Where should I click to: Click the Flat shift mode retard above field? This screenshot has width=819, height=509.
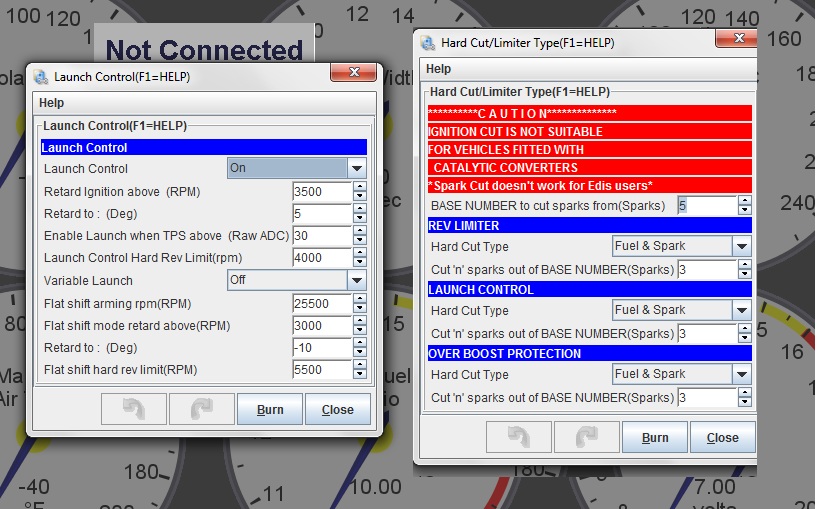click(x=322, y=326)
